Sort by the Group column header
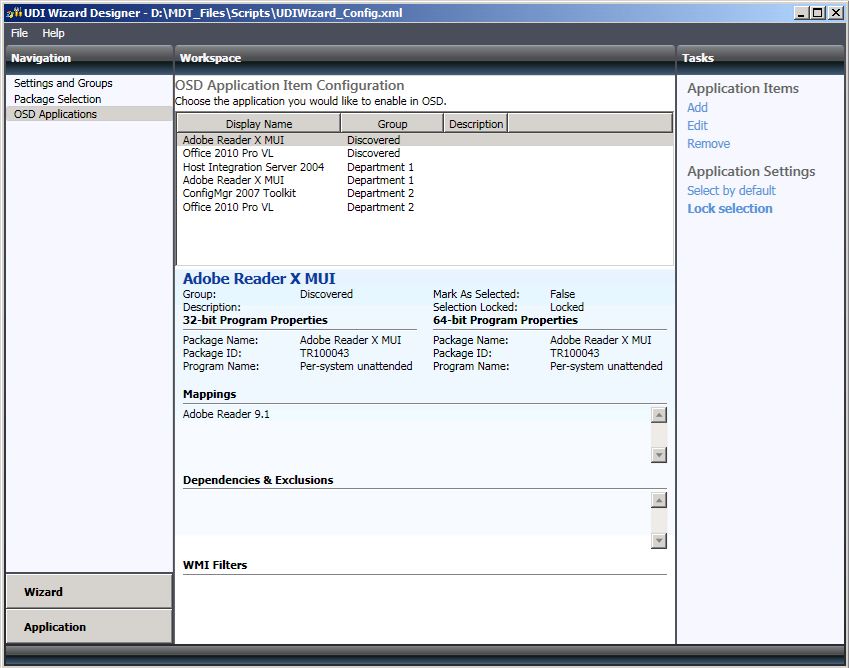Screen dimensions: 849x668 pos(392,123)
